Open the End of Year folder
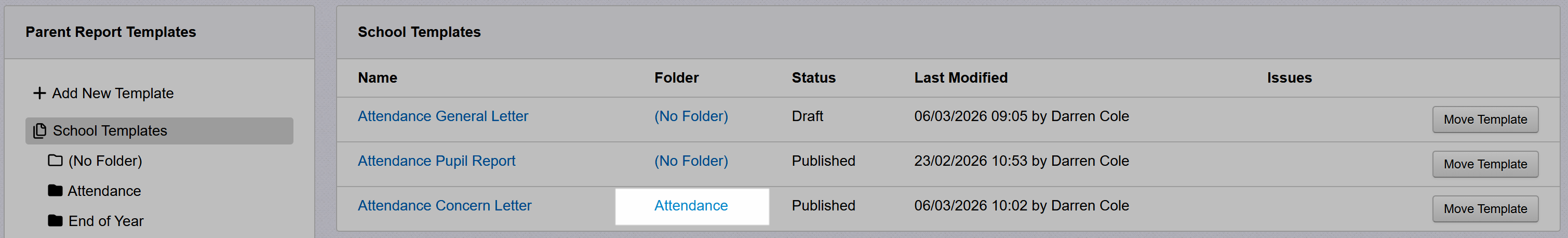1568x238 pixels. 106,221
